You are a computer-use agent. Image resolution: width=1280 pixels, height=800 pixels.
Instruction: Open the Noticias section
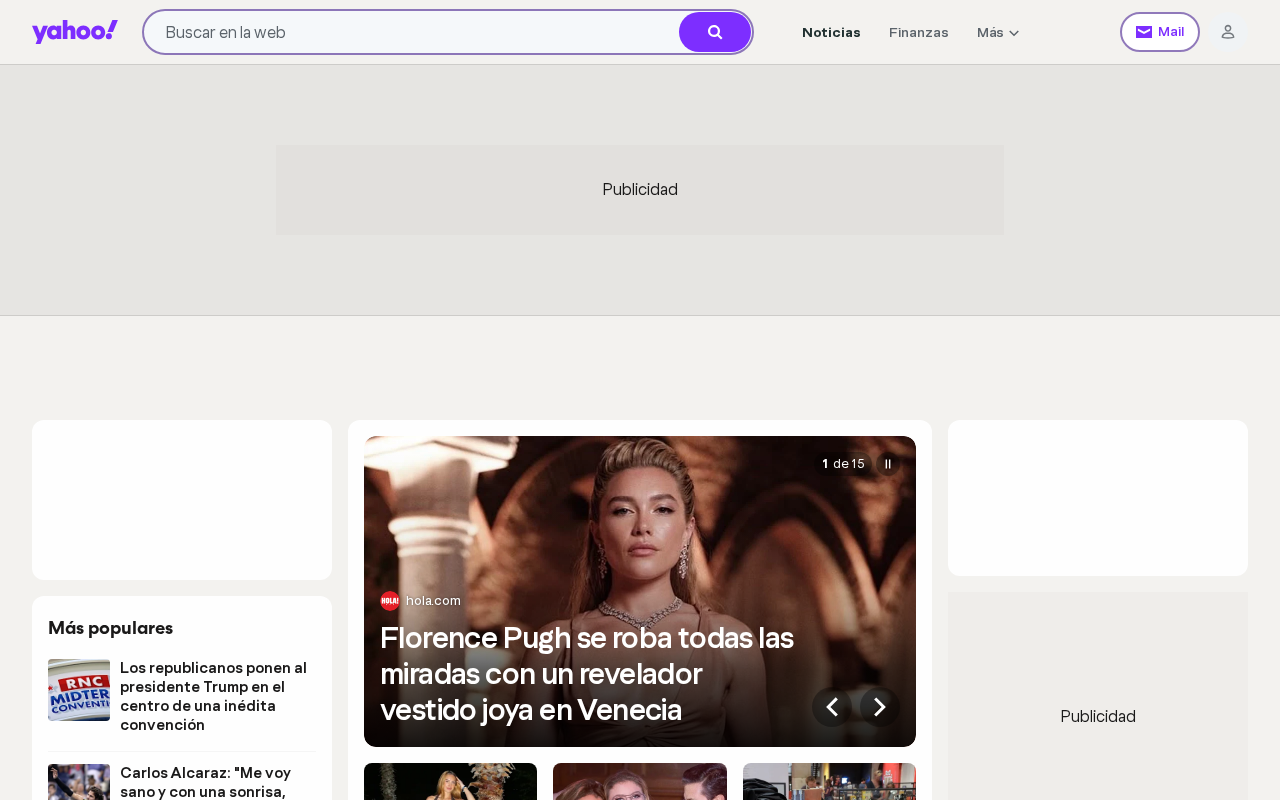(x=831, y=32)
